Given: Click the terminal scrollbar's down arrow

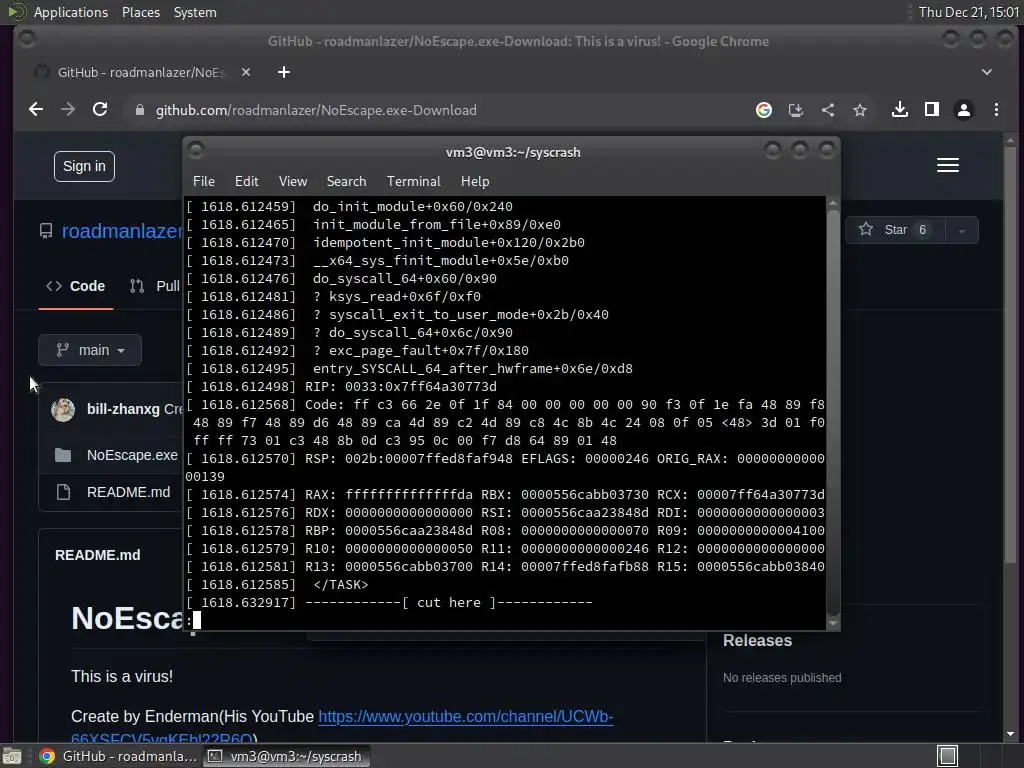Looking at the screenshot, I should (x=833, y=623).
